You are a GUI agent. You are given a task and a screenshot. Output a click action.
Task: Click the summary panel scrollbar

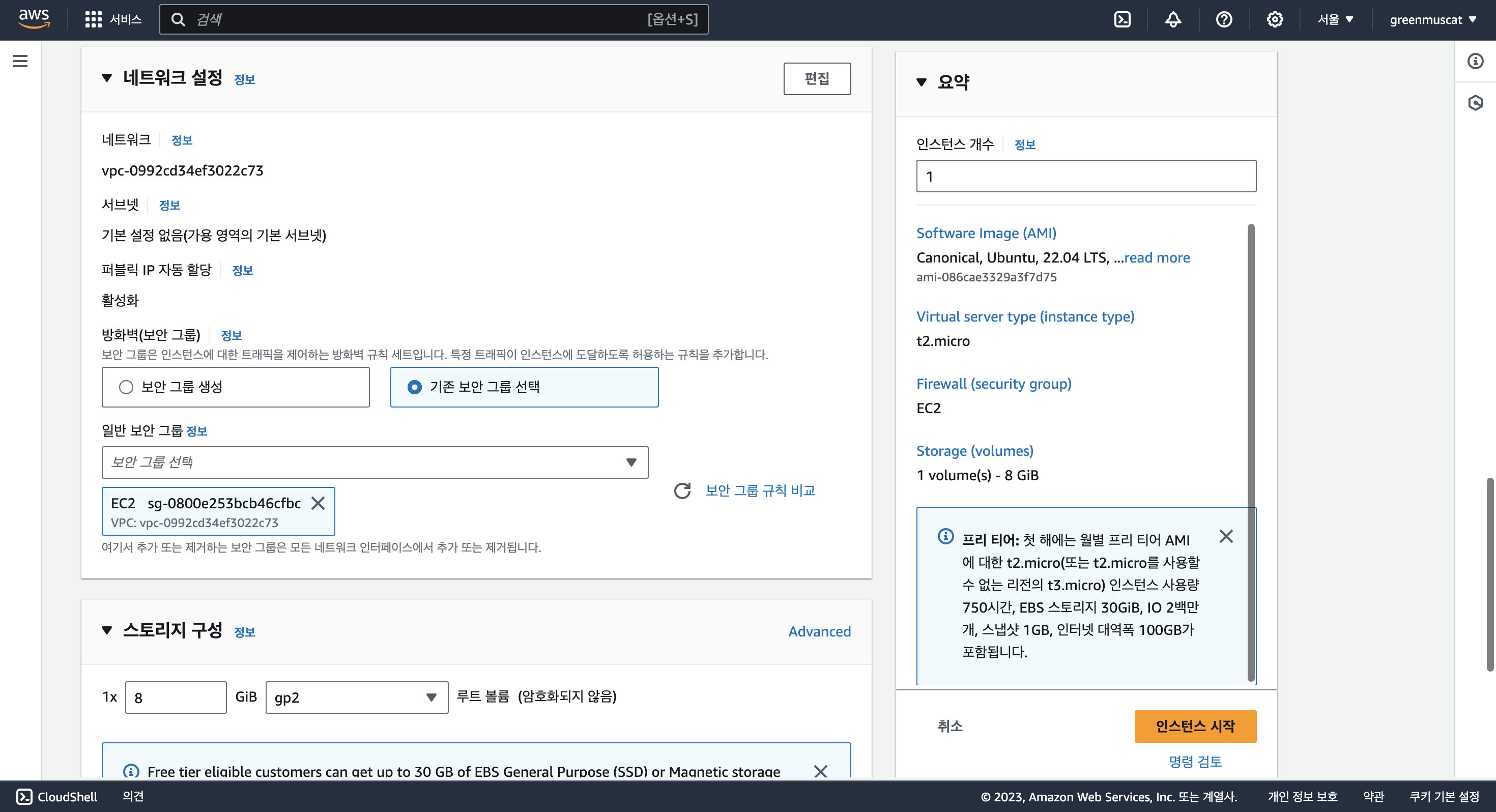(1251, 453)
